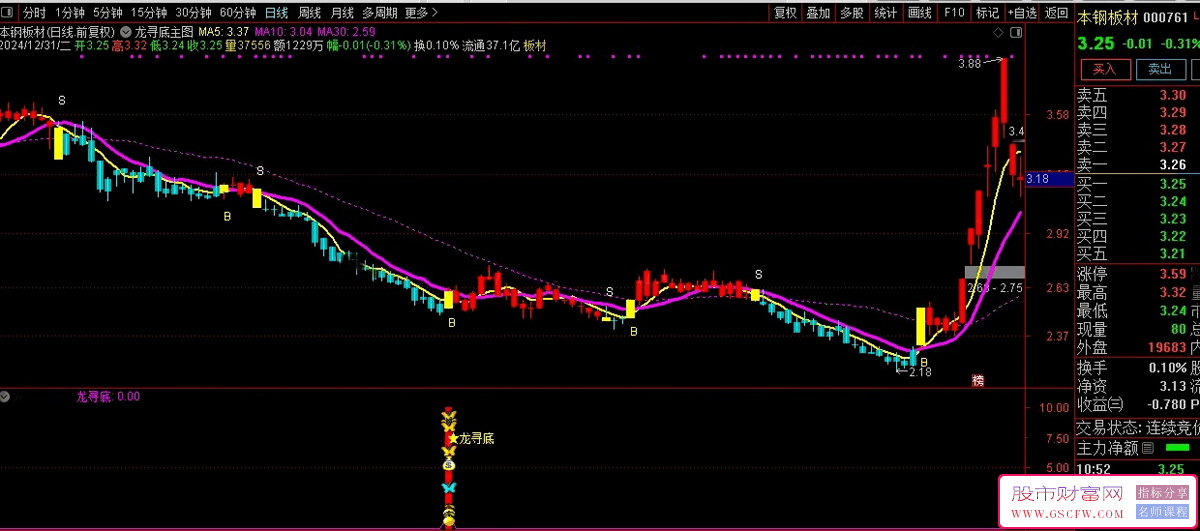Switch to the 分时 intraday view
Image resolution: width=1200 pixels, height=531 pixels.
tap(34, 13)
